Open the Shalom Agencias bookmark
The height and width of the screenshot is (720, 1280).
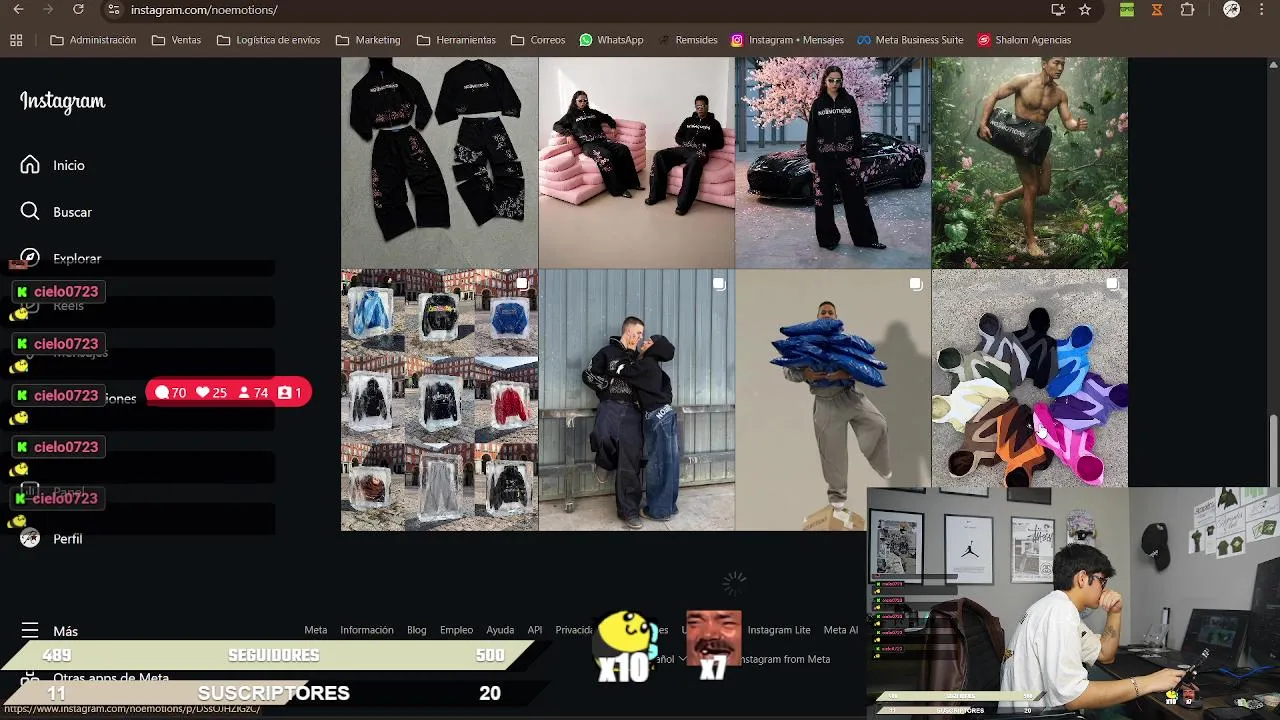pos(1024,40)
